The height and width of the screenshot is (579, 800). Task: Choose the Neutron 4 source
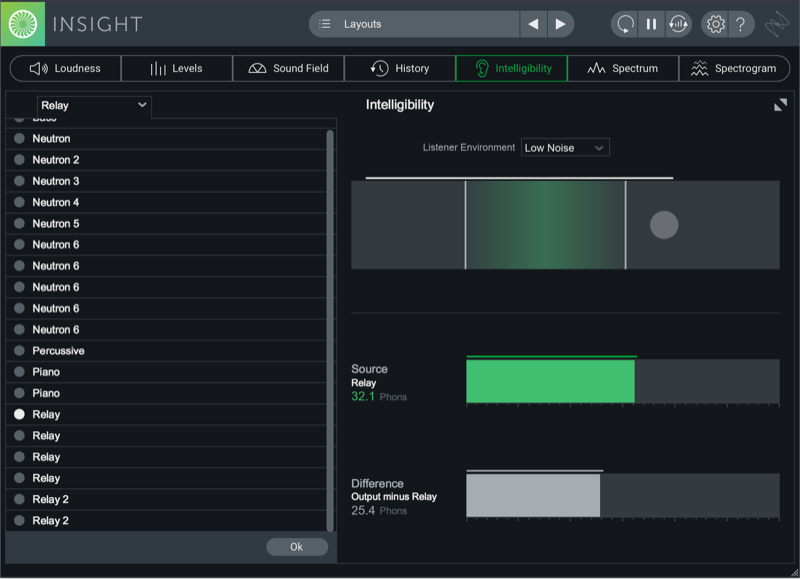tap(166, 203)
